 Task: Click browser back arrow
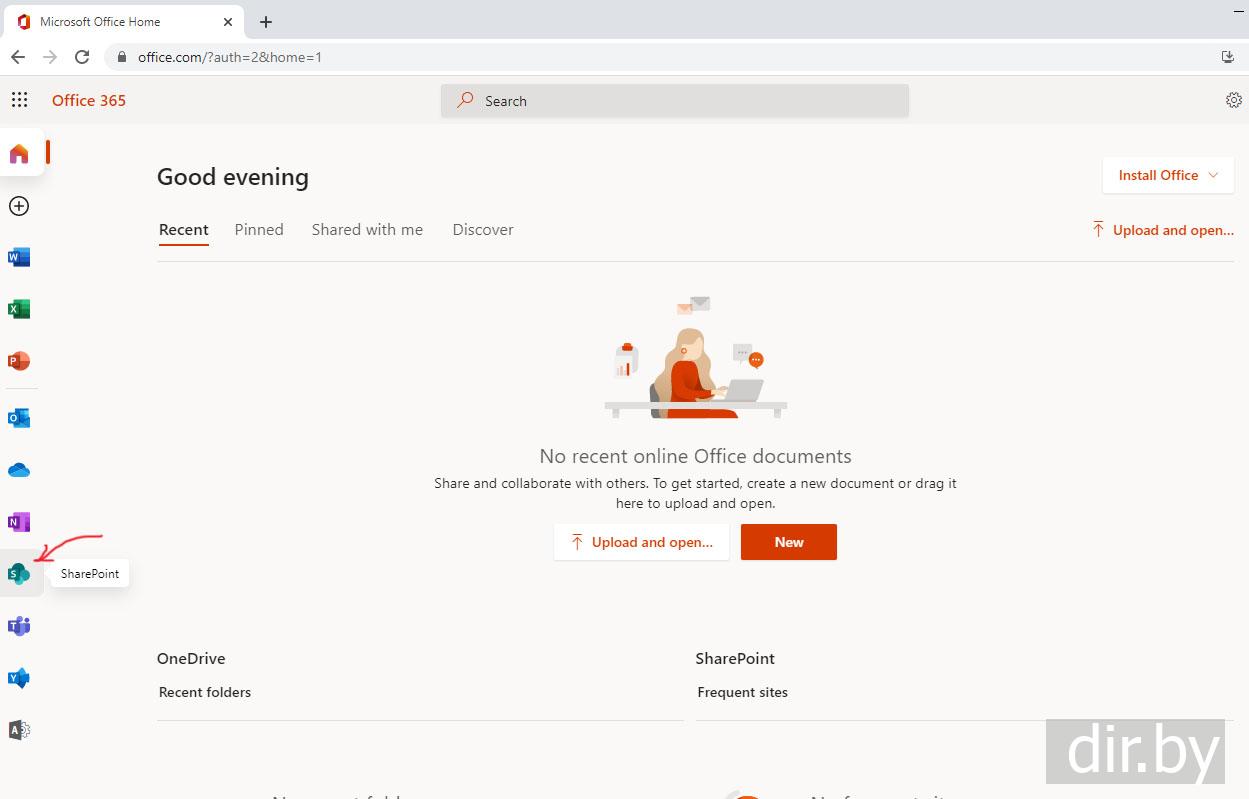18,57
